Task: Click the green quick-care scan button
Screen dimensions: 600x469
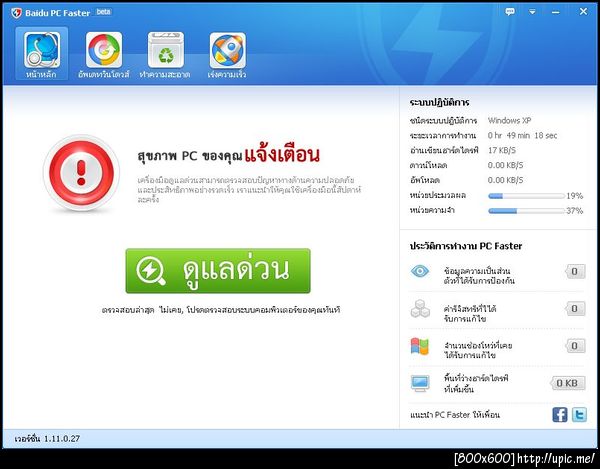Action: (218, 271)
